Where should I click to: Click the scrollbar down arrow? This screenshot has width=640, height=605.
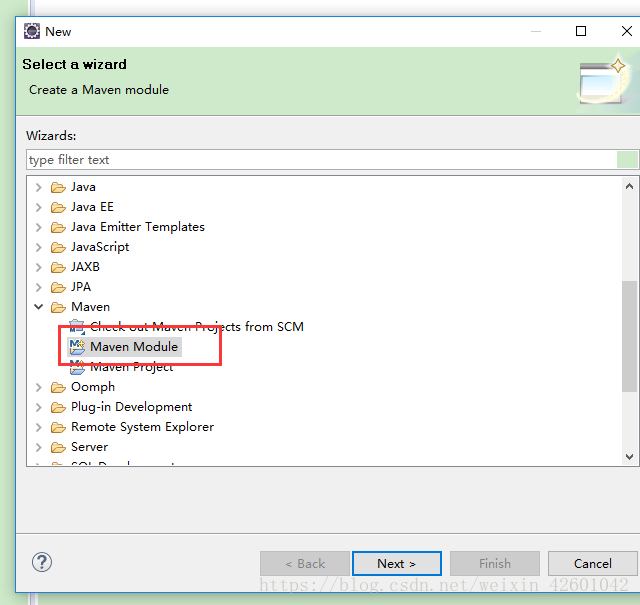point(629,457)
